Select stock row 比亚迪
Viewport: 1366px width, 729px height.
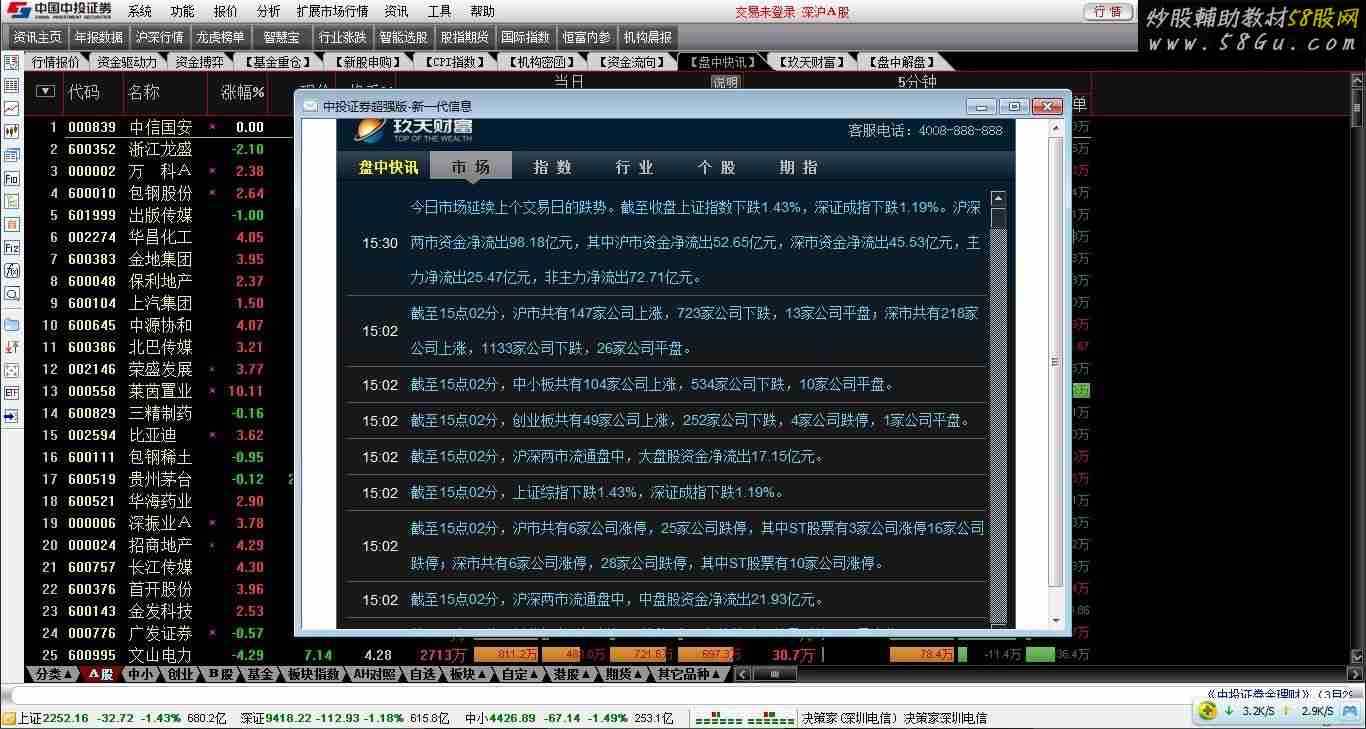click(160, 435)
